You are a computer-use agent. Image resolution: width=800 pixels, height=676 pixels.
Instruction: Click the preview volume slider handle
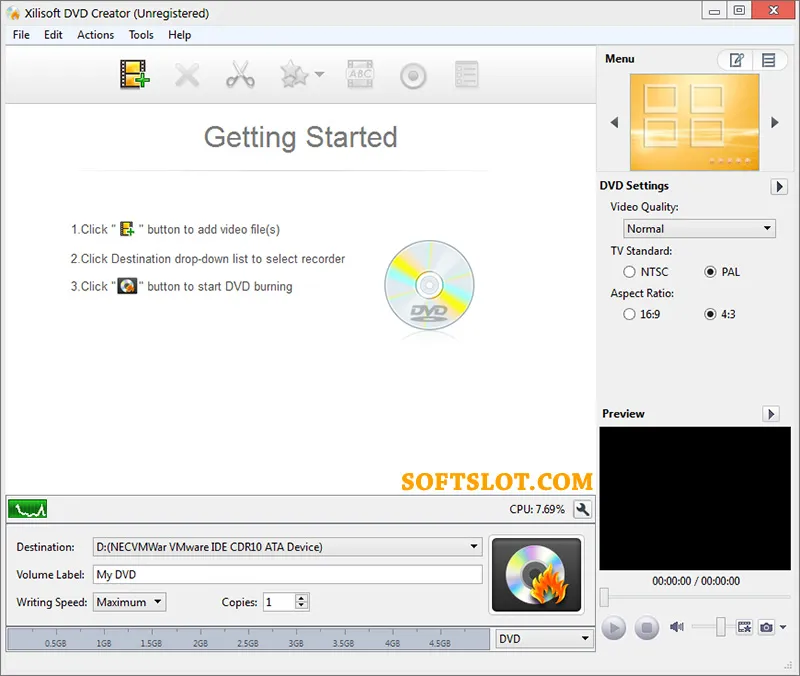point(720,627)
